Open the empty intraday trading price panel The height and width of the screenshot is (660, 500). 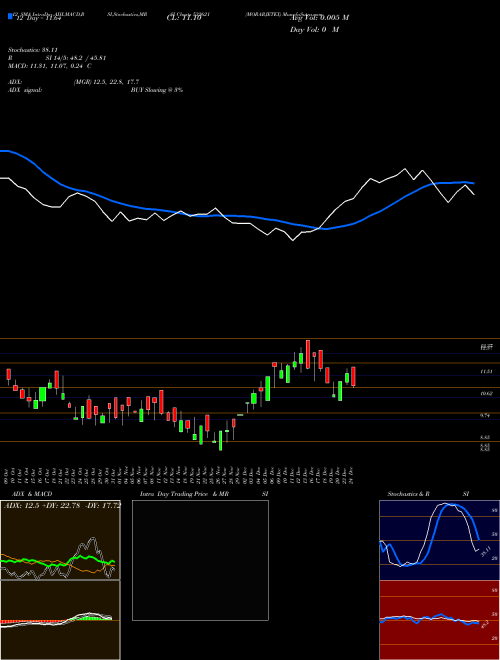pyautogui.click(x=200, y=560)
